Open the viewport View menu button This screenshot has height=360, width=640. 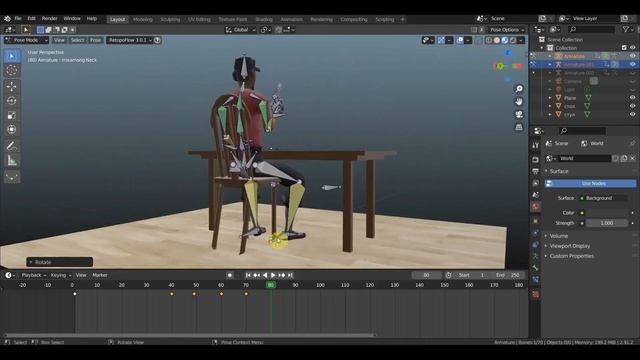59,40
